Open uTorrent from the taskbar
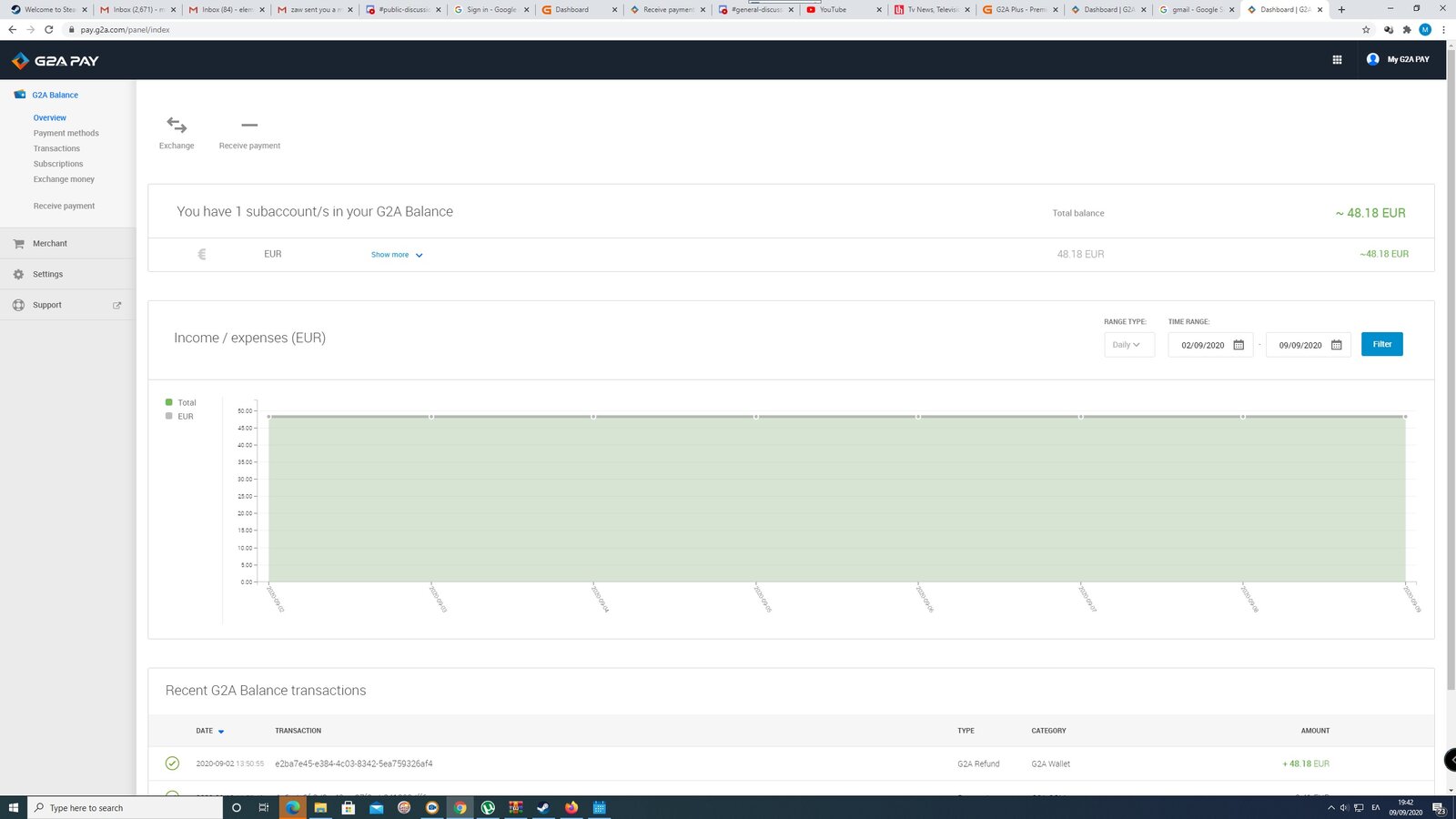1456x819 pixels. point(488,807)
